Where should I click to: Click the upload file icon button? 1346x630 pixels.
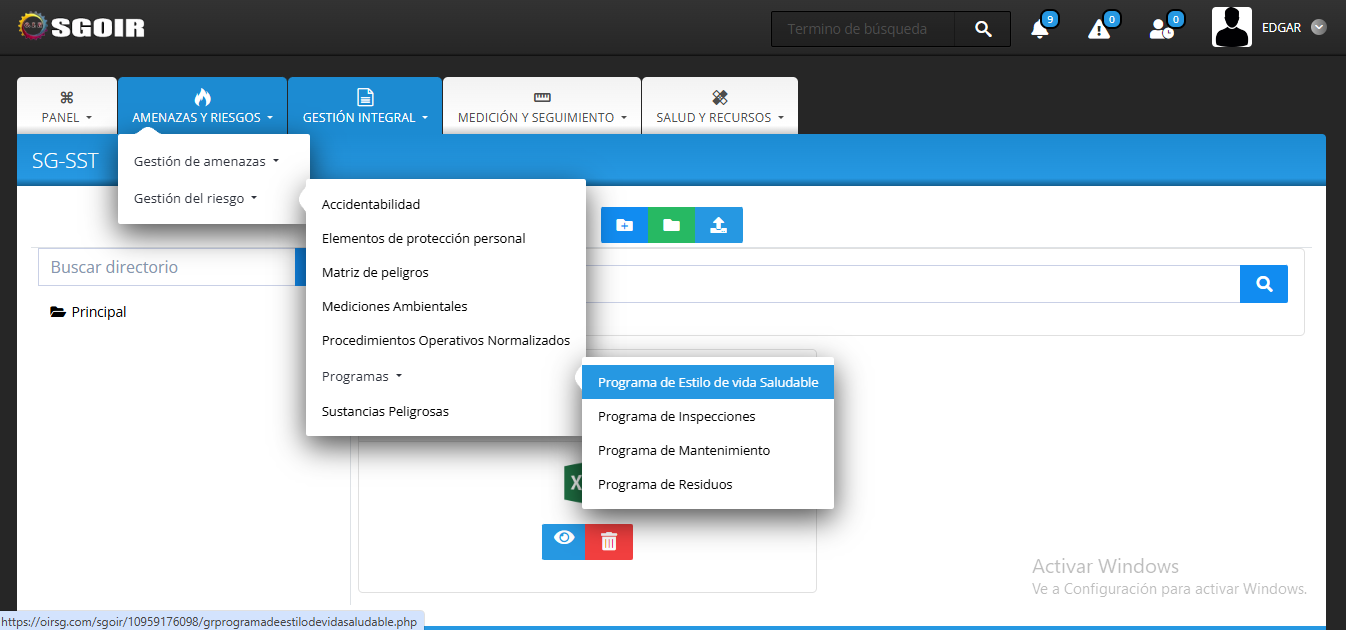718,225
